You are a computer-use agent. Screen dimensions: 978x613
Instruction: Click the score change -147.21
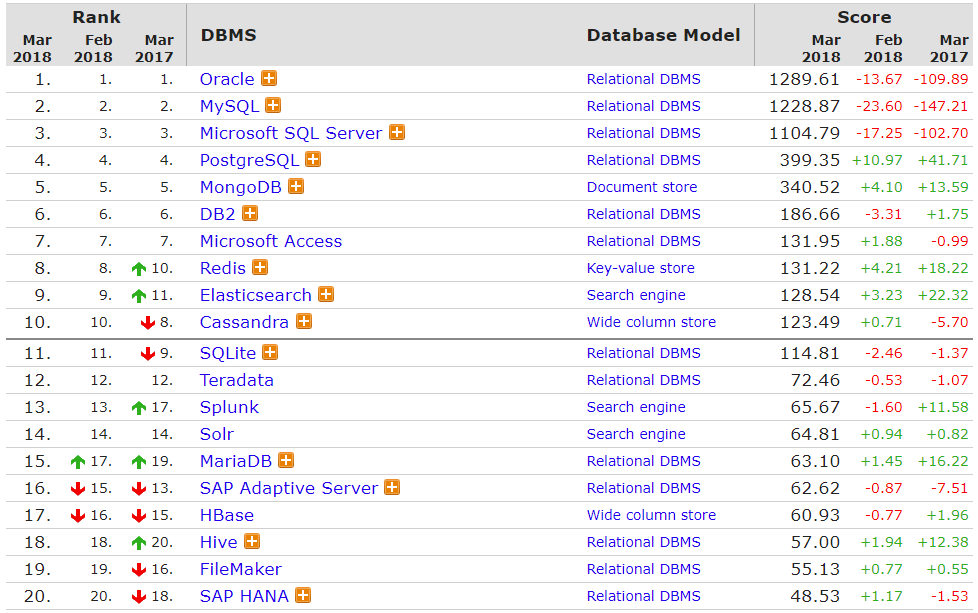tap(941, 106)
